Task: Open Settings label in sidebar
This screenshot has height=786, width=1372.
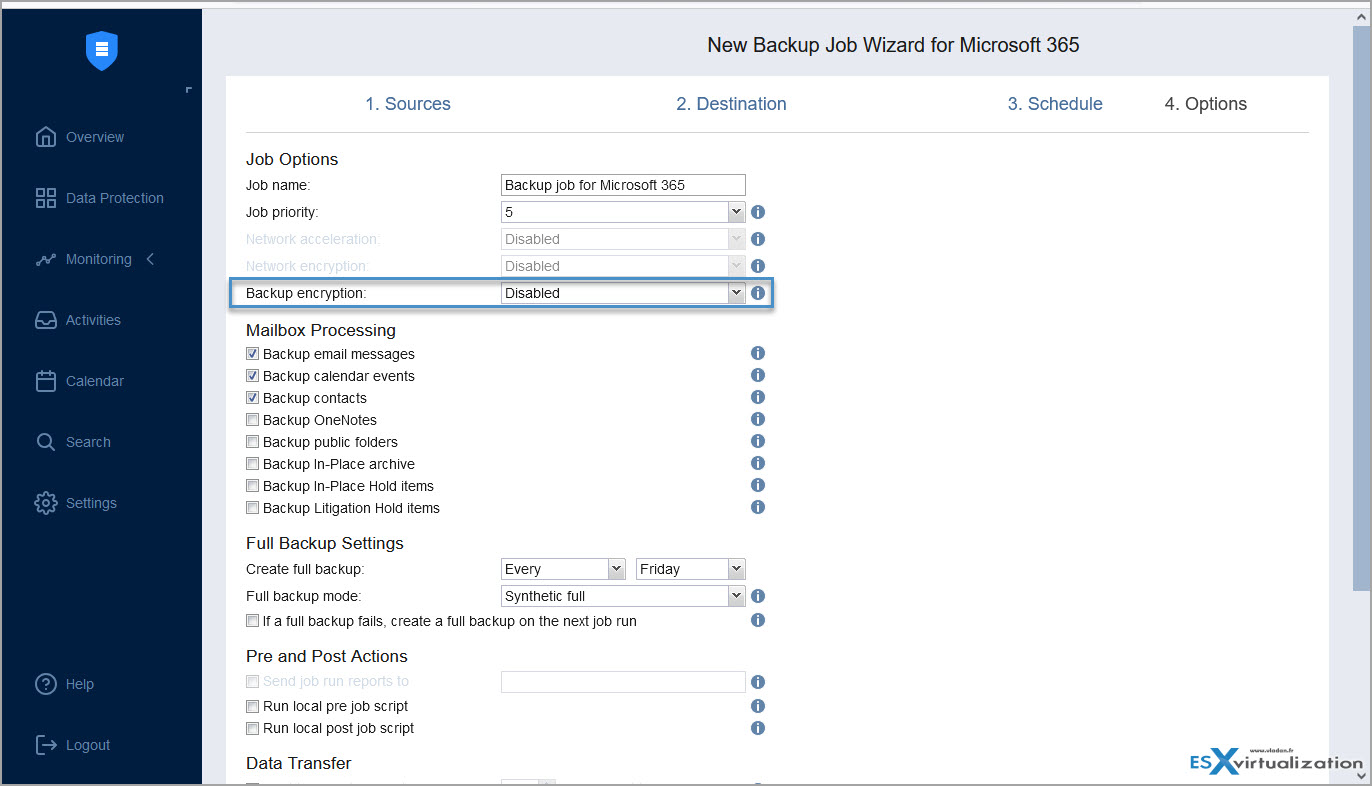Action: tap(91, 503)
